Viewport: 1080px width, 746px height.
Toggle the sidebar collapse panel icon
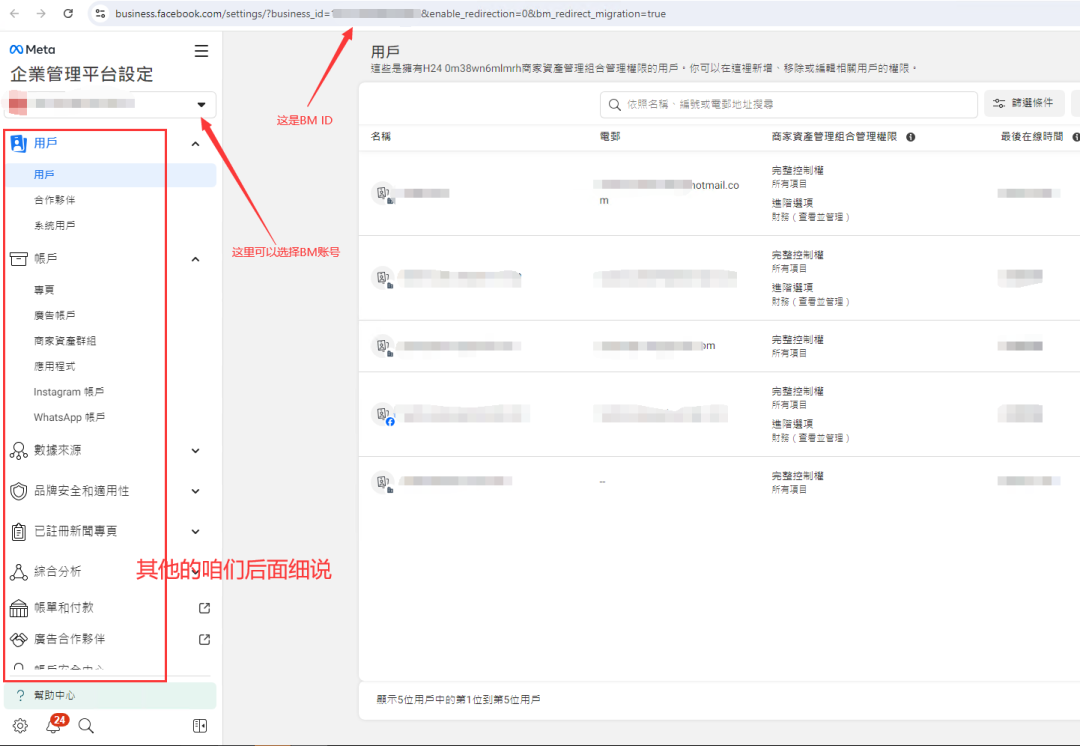[x=200, y=725]
